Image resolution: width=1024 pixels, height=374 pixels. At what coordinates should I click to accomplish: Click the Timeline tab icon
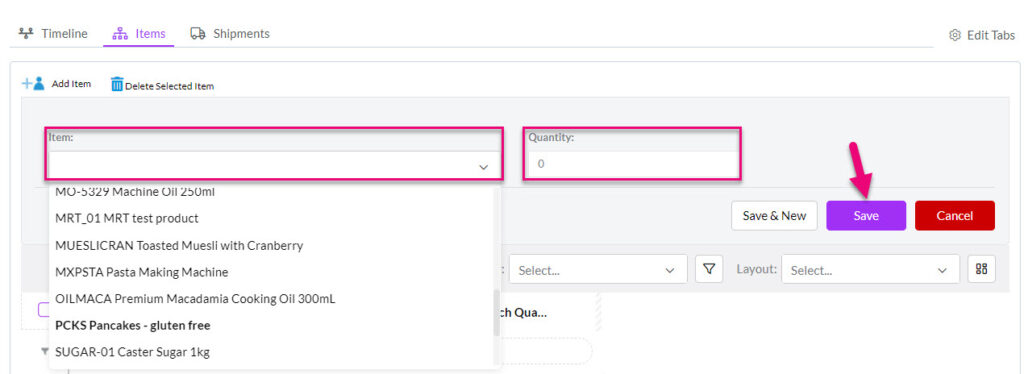[26, 33]
